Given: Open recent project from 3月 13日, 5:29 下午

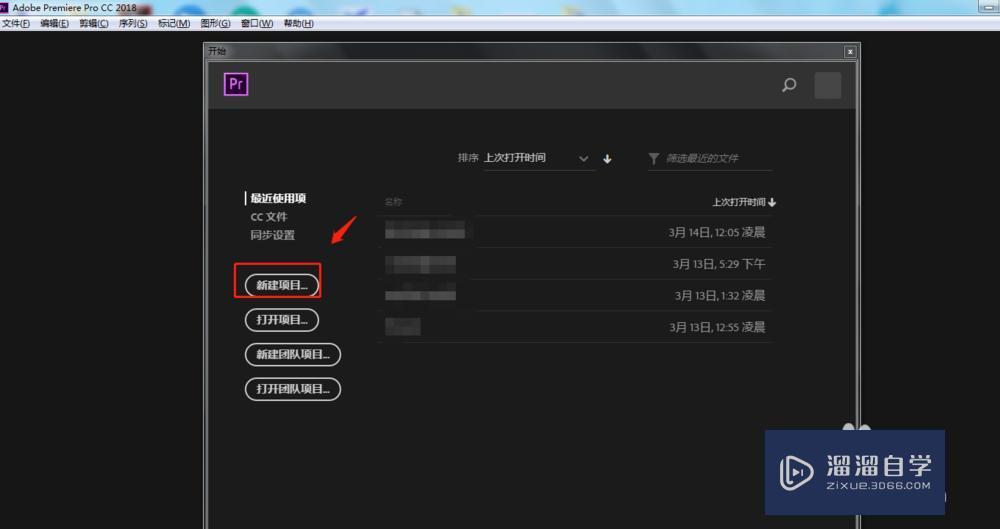Looking at the screenshot, I should [575, 264].
